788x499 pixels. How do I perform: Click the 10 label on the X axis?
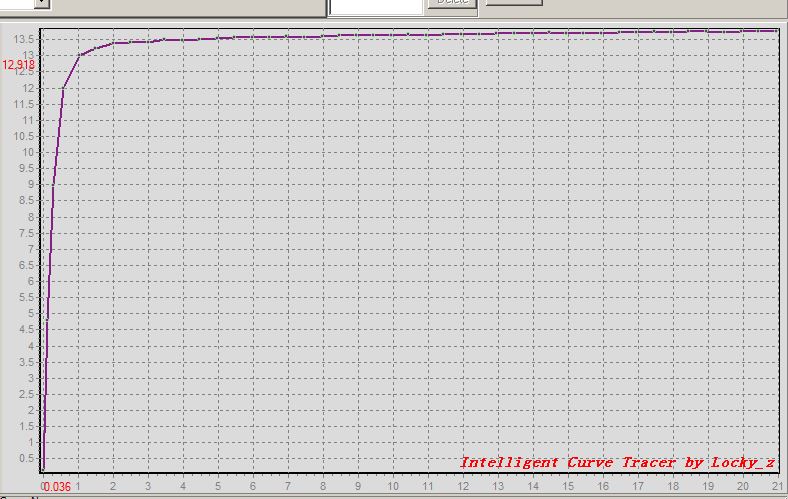(x=393, y=486)
